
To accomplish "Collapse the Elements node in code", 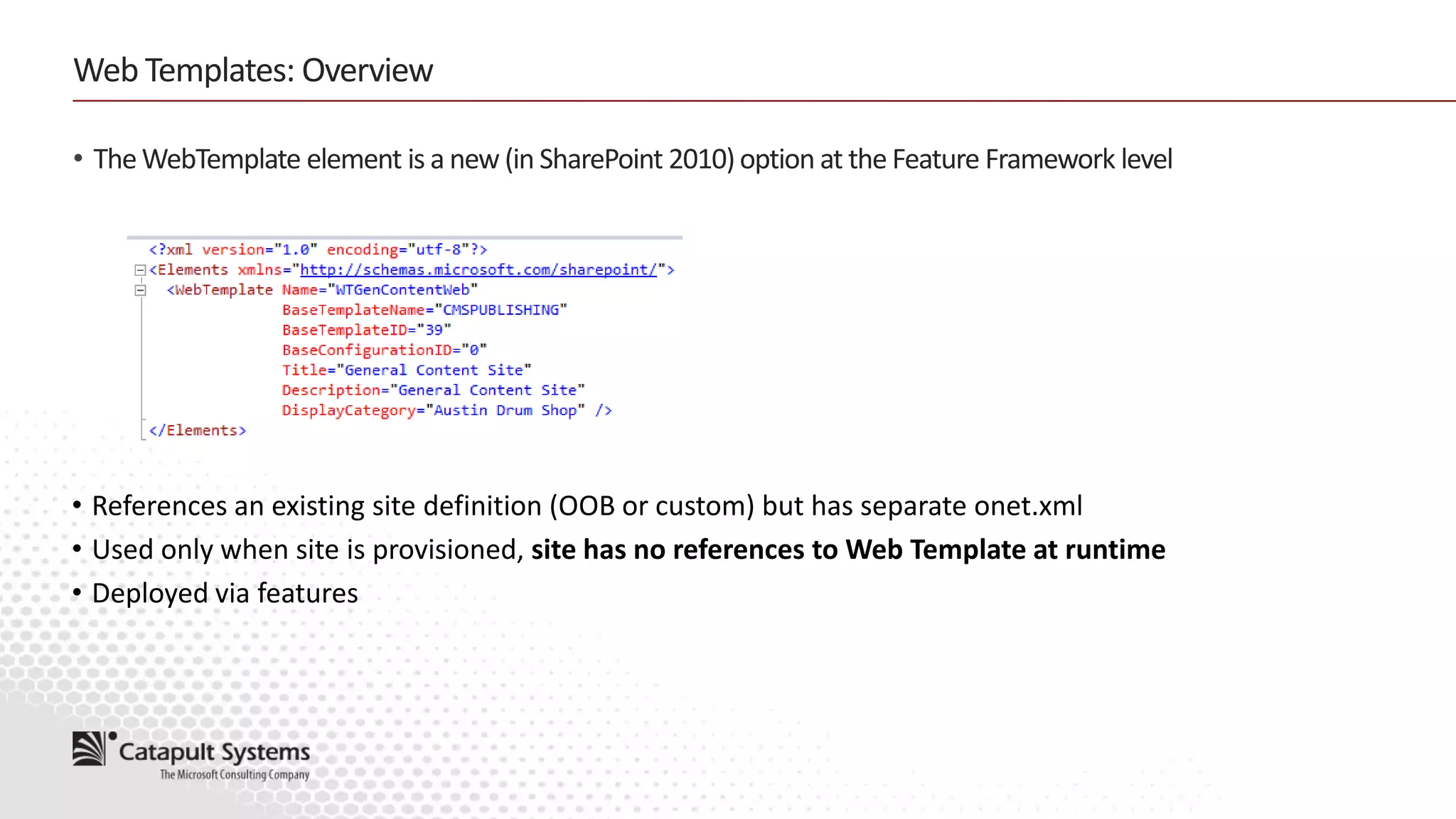I will point(140,270).
